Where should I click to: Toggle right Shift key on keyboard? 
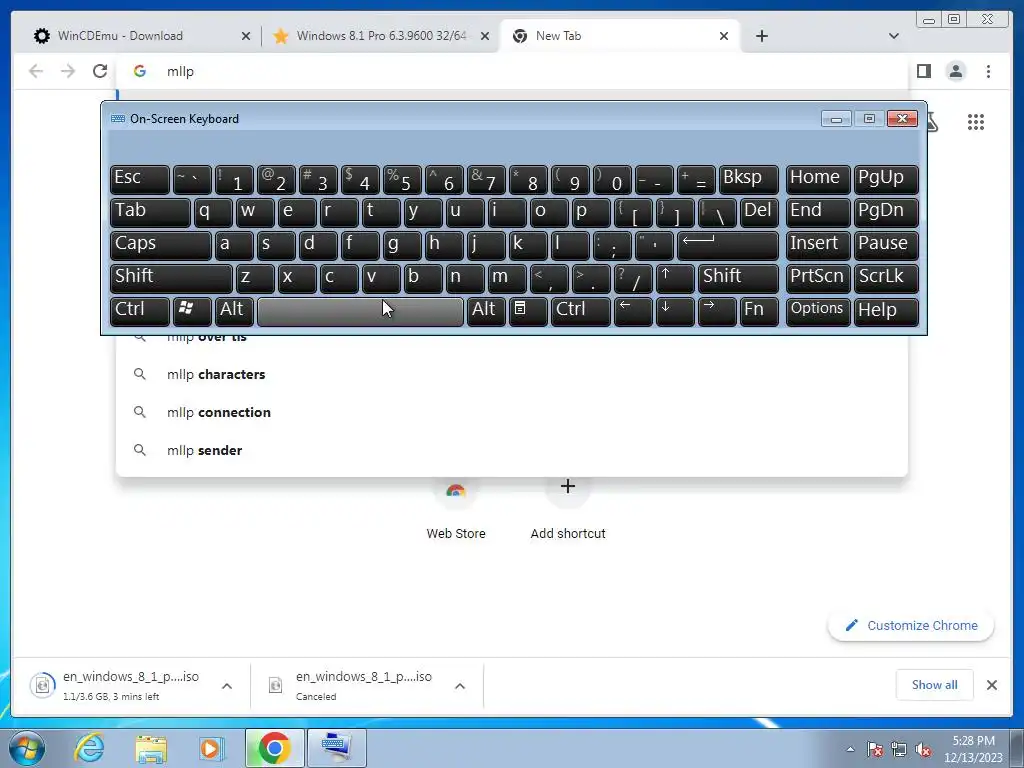(x=738, y=278)
